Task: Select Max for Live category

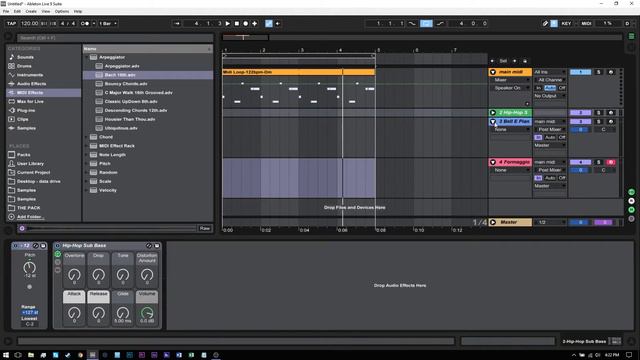Action: (30, 102)
